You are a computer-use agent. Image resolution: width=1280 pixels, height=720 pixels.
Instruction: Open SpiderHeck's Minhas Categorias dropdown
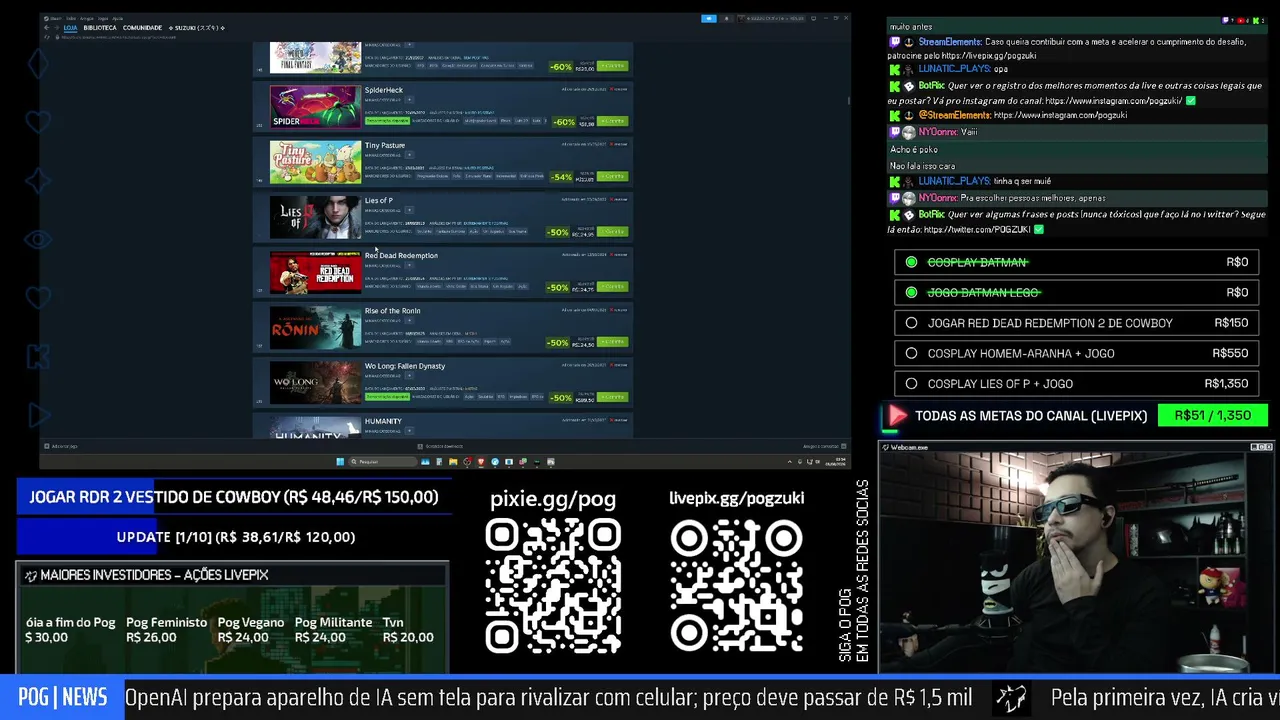(409, 100)
